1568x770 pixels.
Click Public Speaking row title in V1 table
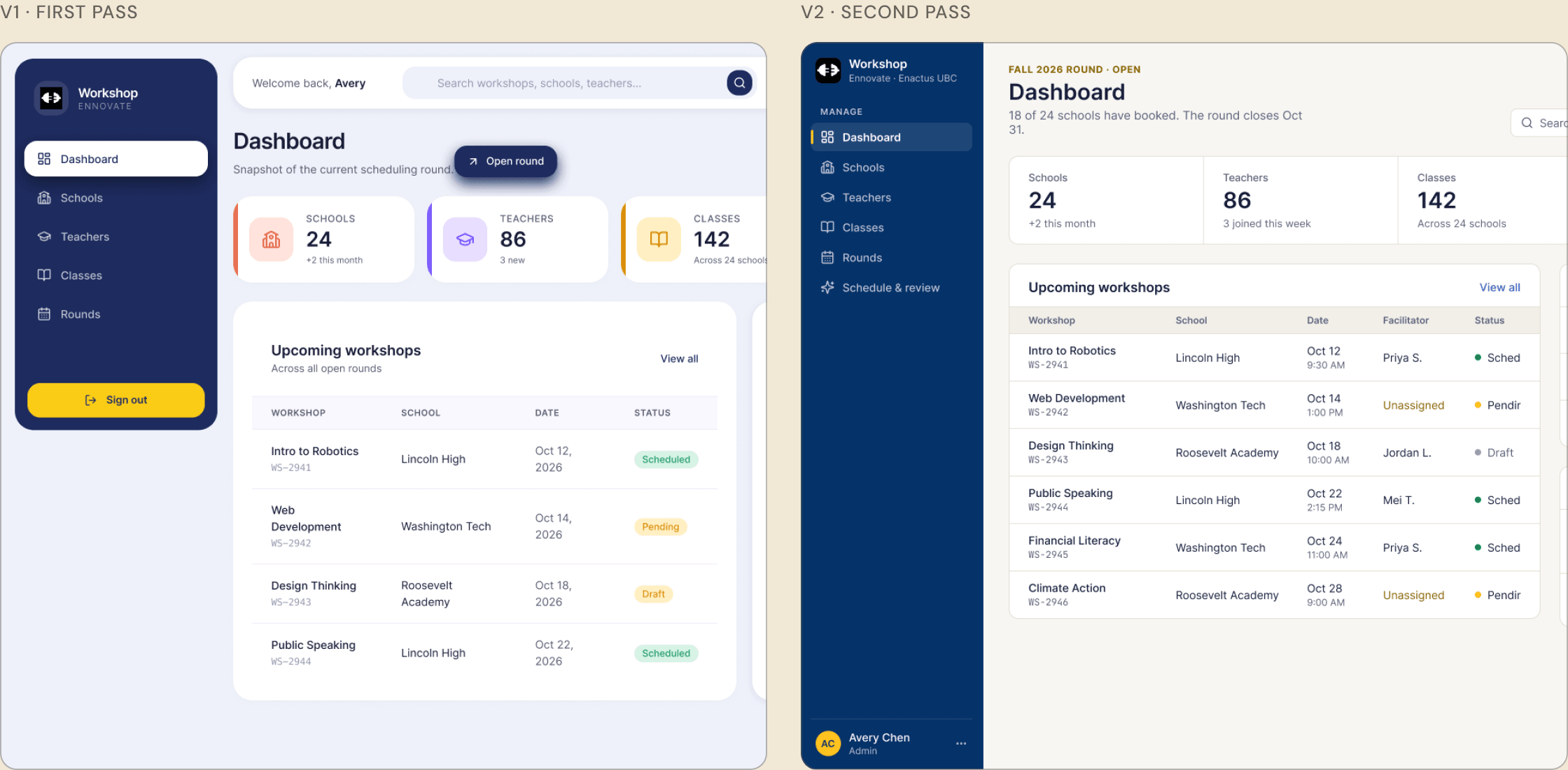[x=313, y=645]
